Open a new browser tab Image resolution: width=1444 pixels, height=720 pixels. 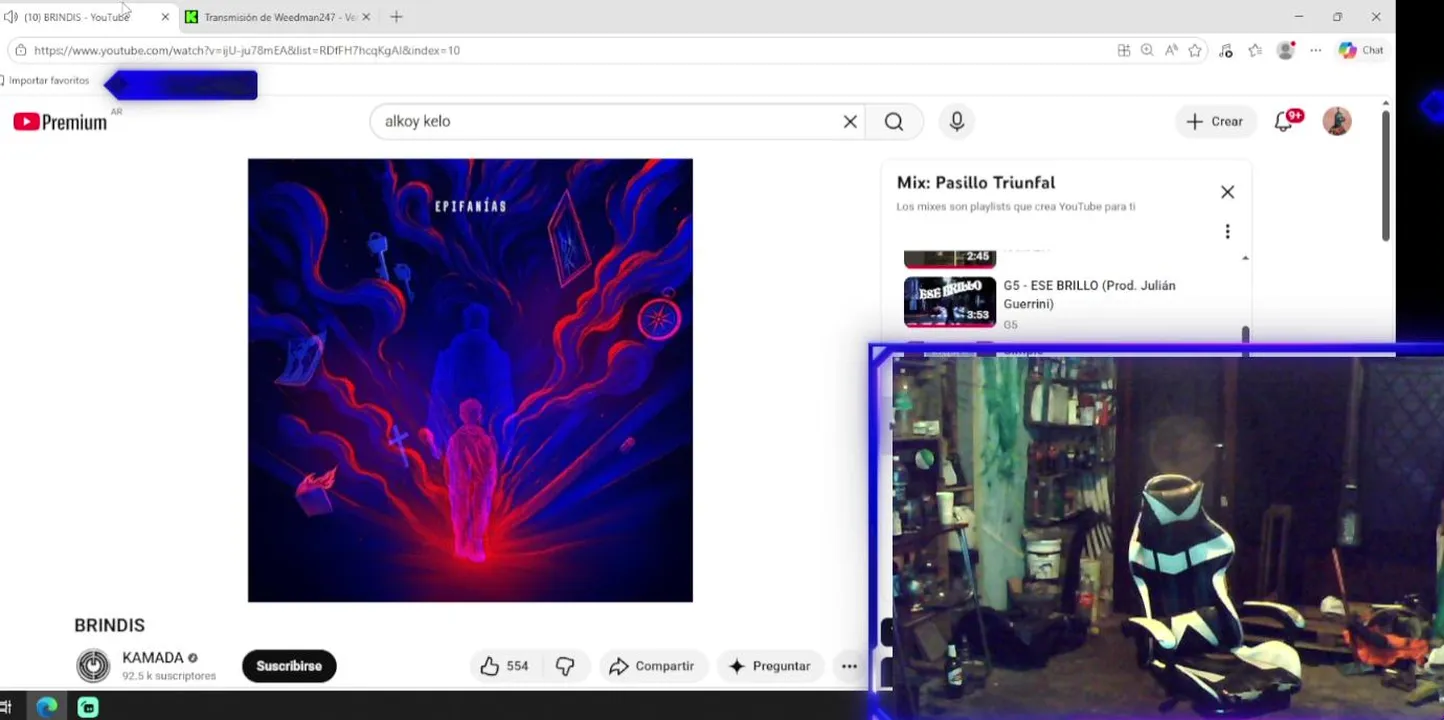(396, 17)
